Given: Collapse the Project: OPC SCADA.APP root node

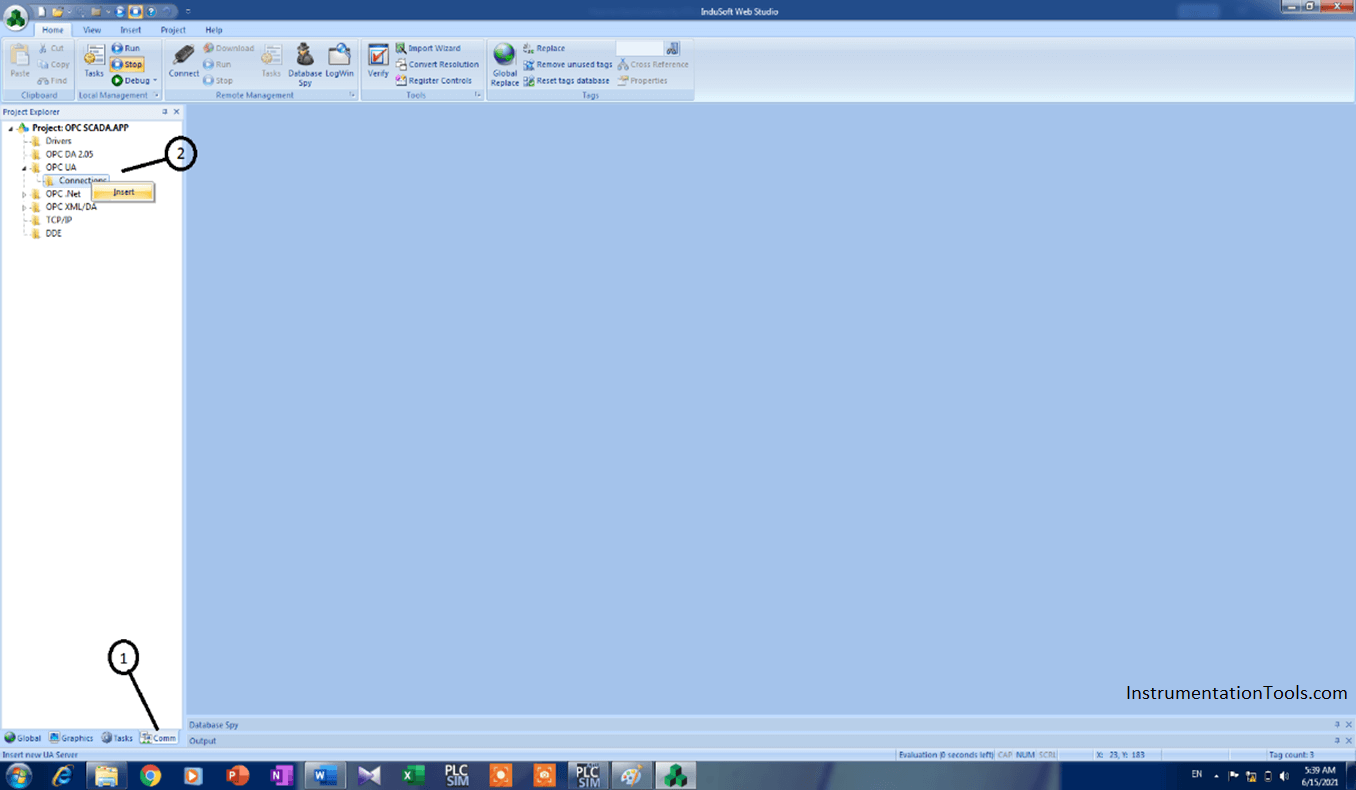Looking at the screenshot, I should [10, 128].
